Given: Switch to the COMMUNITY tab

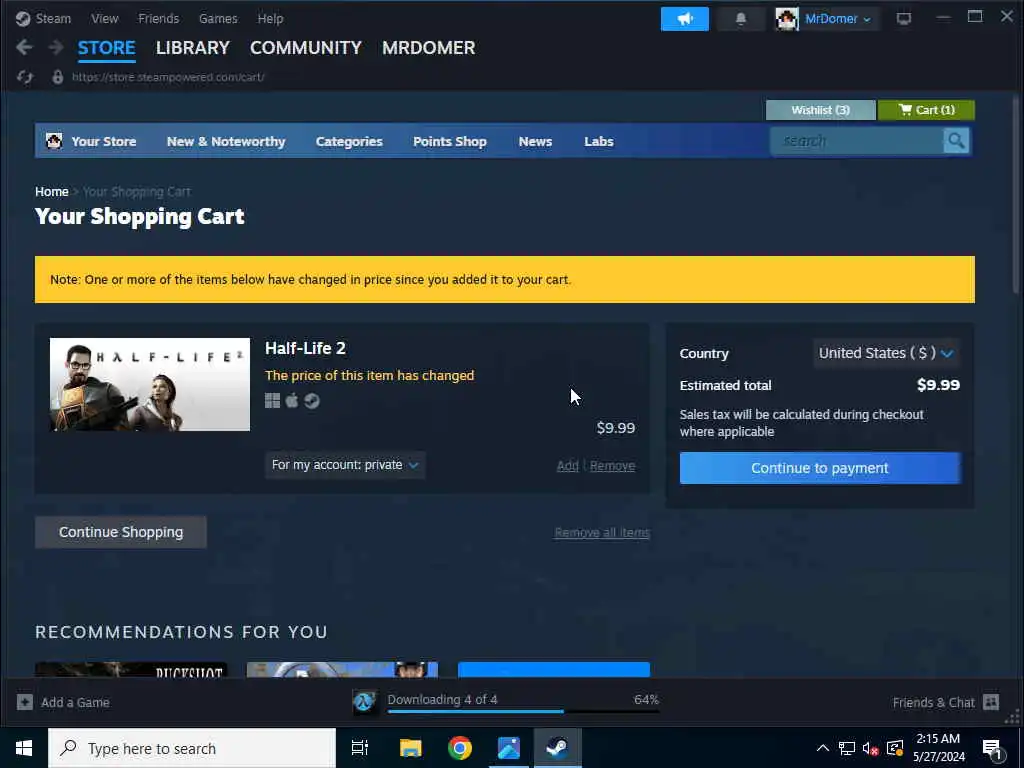Looking at the screenshot, I should pos(306,48).
